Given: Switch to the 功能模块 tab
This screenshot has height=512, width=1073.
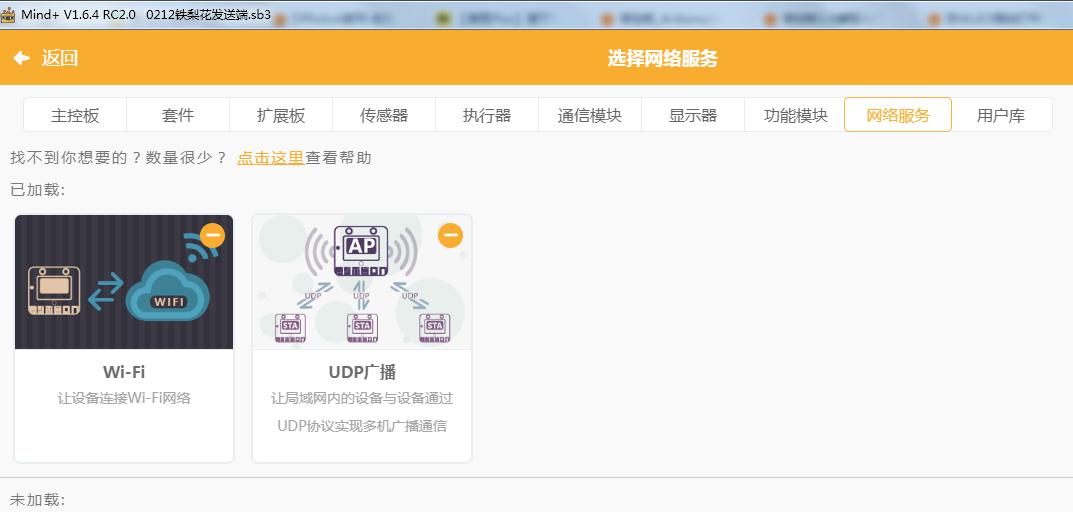Looking at the screenshot, I should point(795,115).
